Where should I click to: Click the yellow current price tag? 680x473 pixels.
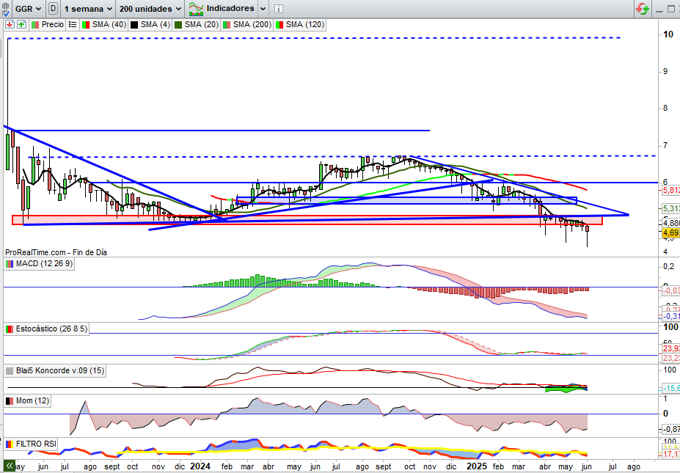point(670,233)
